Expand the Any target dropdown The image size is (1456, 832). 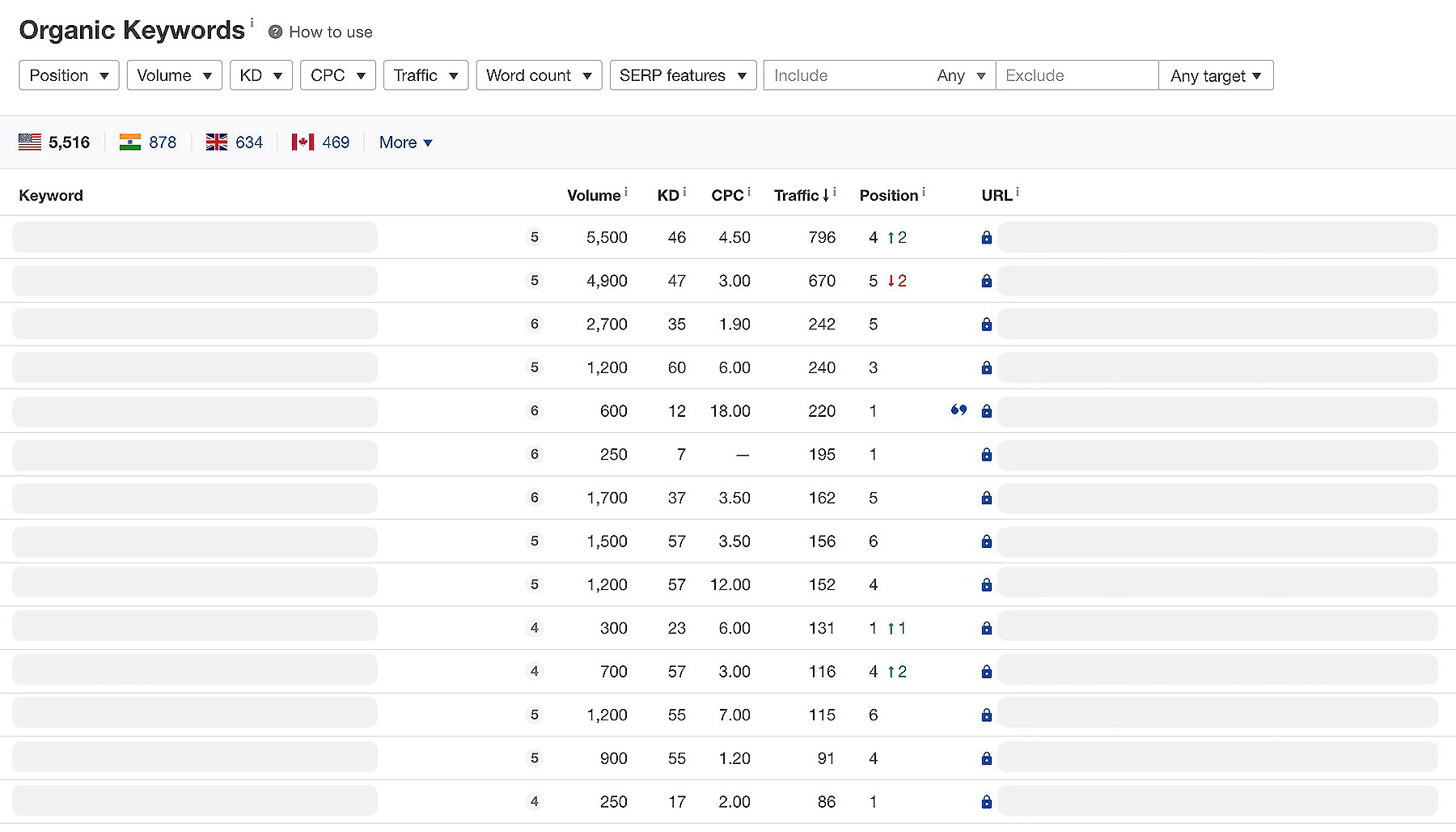pos(1215,75)
